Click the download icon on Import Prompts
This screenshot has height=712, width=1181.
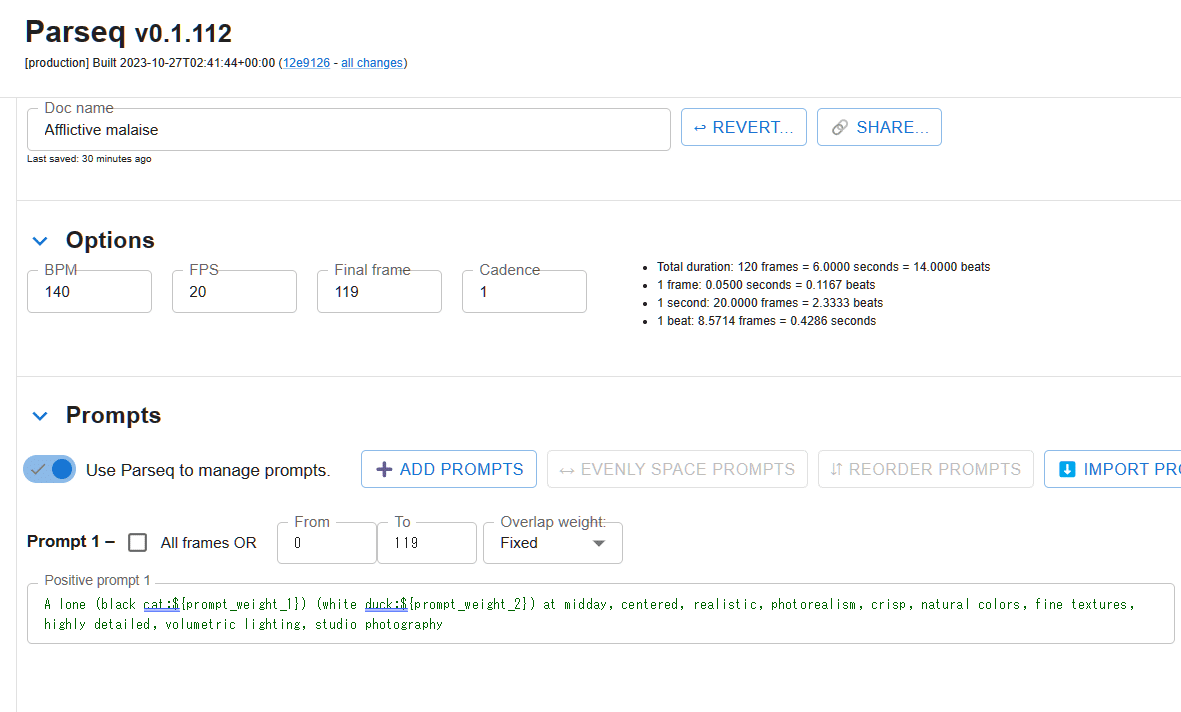click(1067, 469)
